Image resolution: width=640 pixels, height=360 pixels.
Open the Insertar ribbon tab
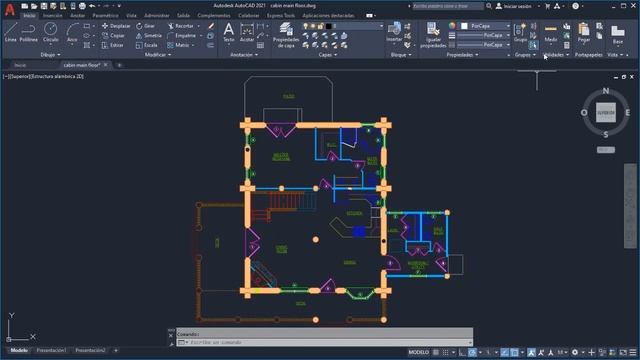pos(53,16)
